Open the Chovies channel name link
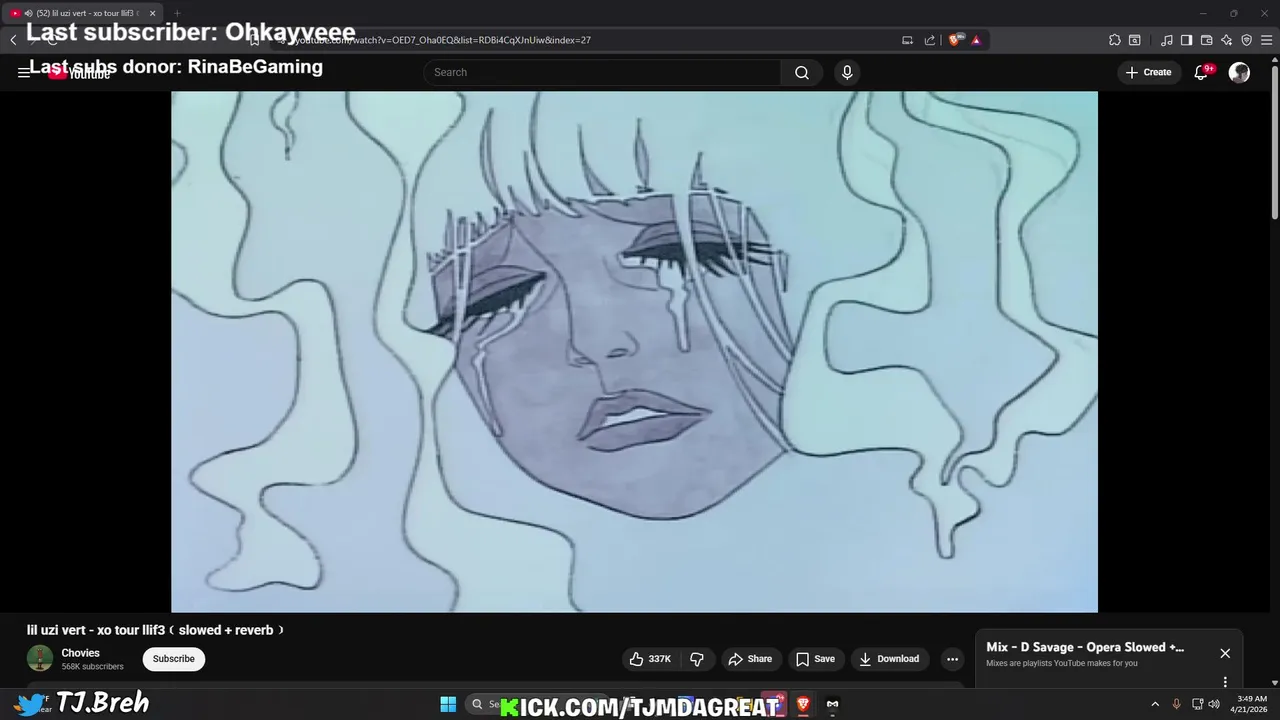Viewport: 1280px width, 720px height. click(x=80, y=653)
